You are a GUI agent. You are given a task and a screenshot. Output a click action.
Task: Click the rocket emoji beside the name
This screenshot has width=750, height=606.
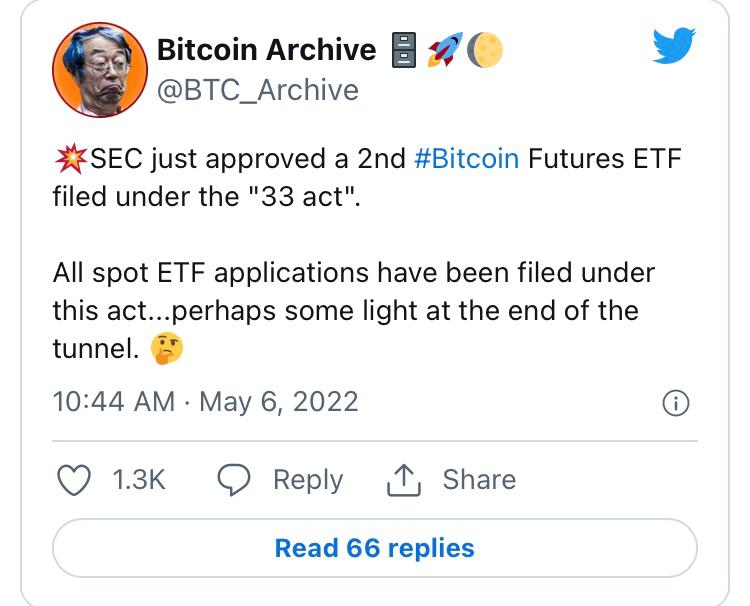[x=445, y=50]
